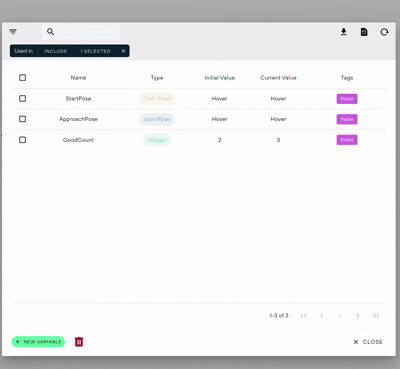400x369 pixels.
Task: Select the GoodCount variable name
Action: [x=78, y=140]
